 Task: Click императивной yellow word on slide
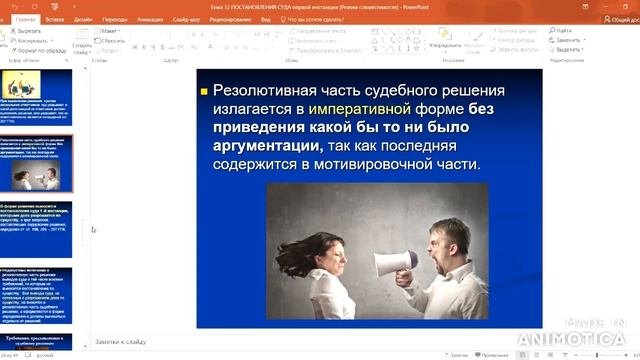point(360,109)
